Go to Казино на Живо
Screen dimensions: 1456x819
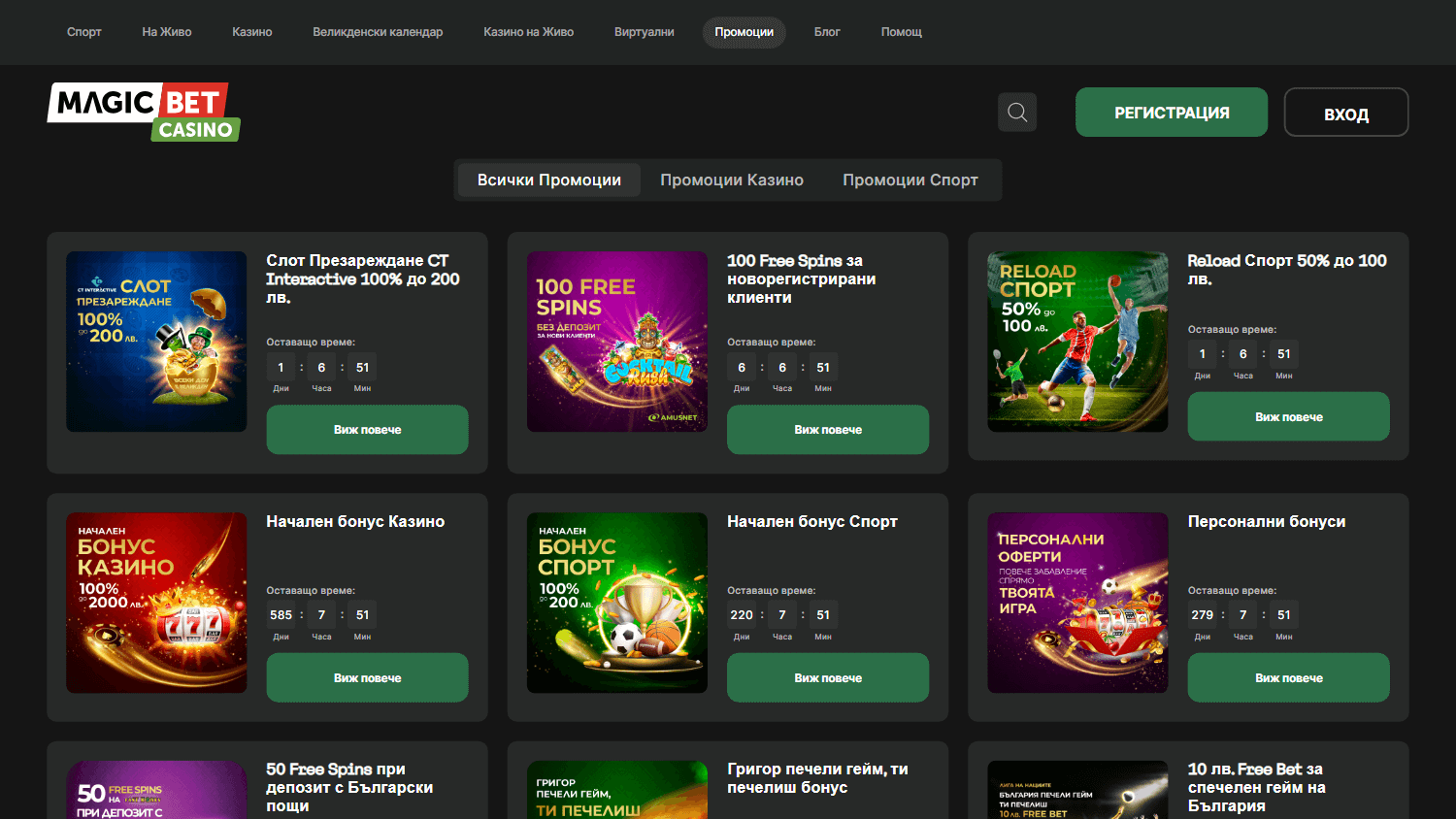[x=529, y=32]
